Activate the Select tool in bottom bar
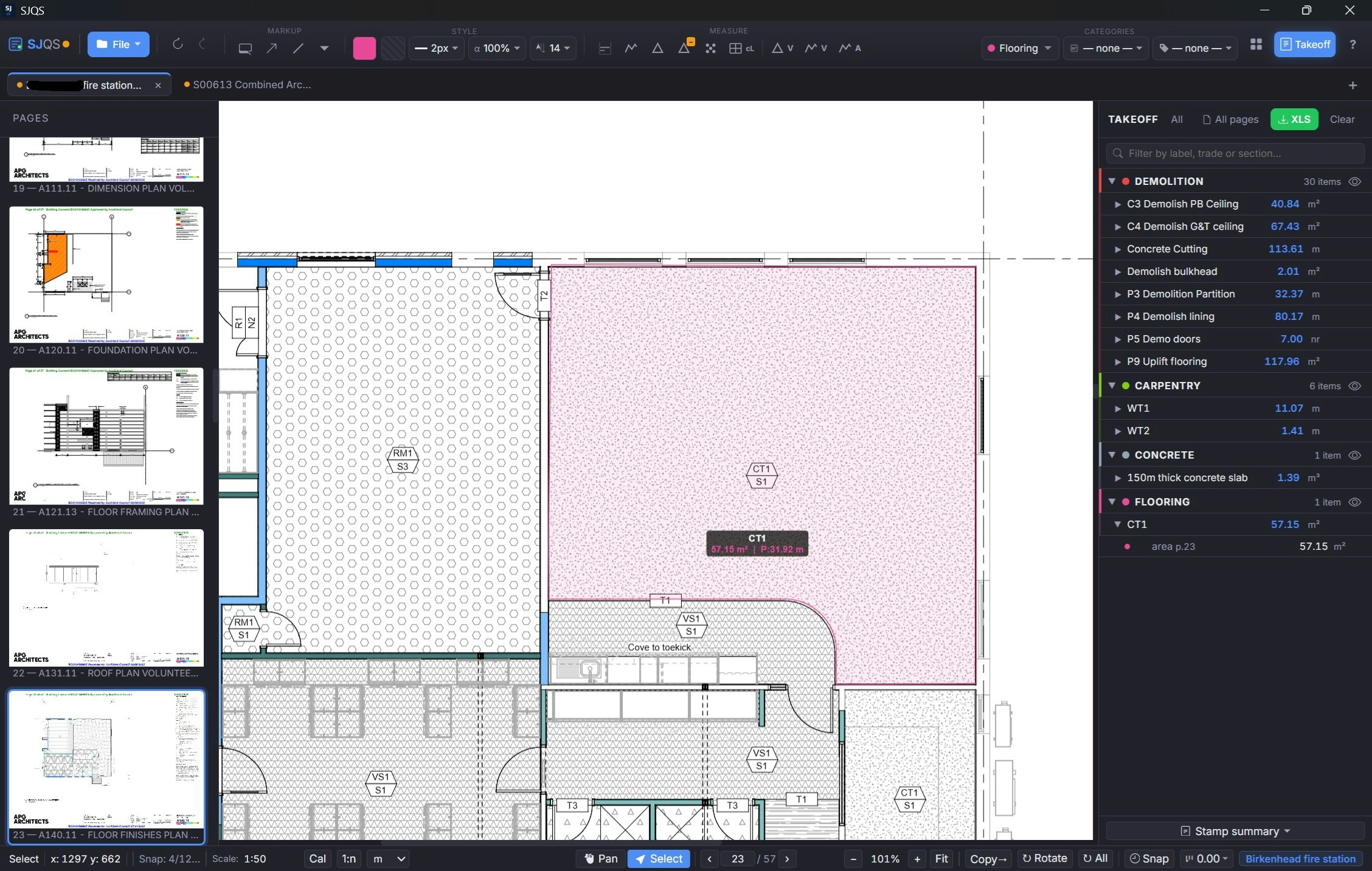This screenshot has width=1372, height=871. pyautogui.click(x=659, y=859)
